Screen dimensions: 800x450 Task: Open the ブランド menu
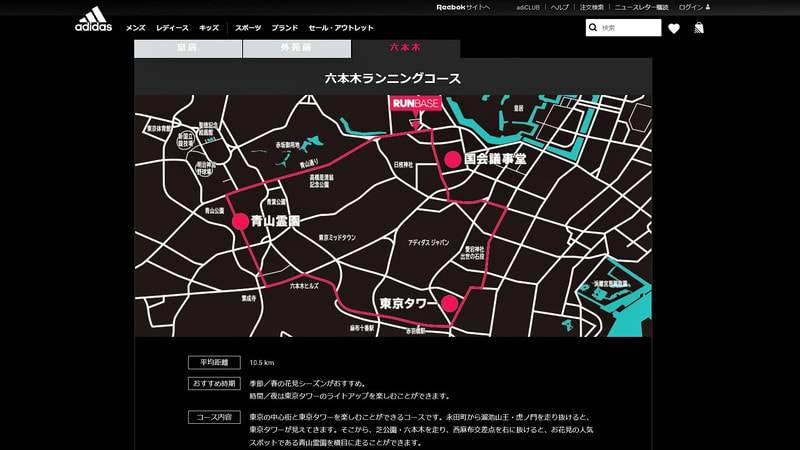pos(285,28)
